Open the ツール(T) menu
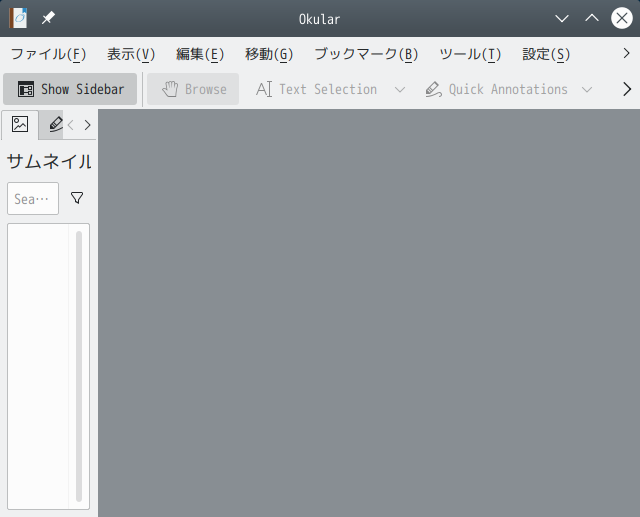640x517 pixels. (470, 54)
